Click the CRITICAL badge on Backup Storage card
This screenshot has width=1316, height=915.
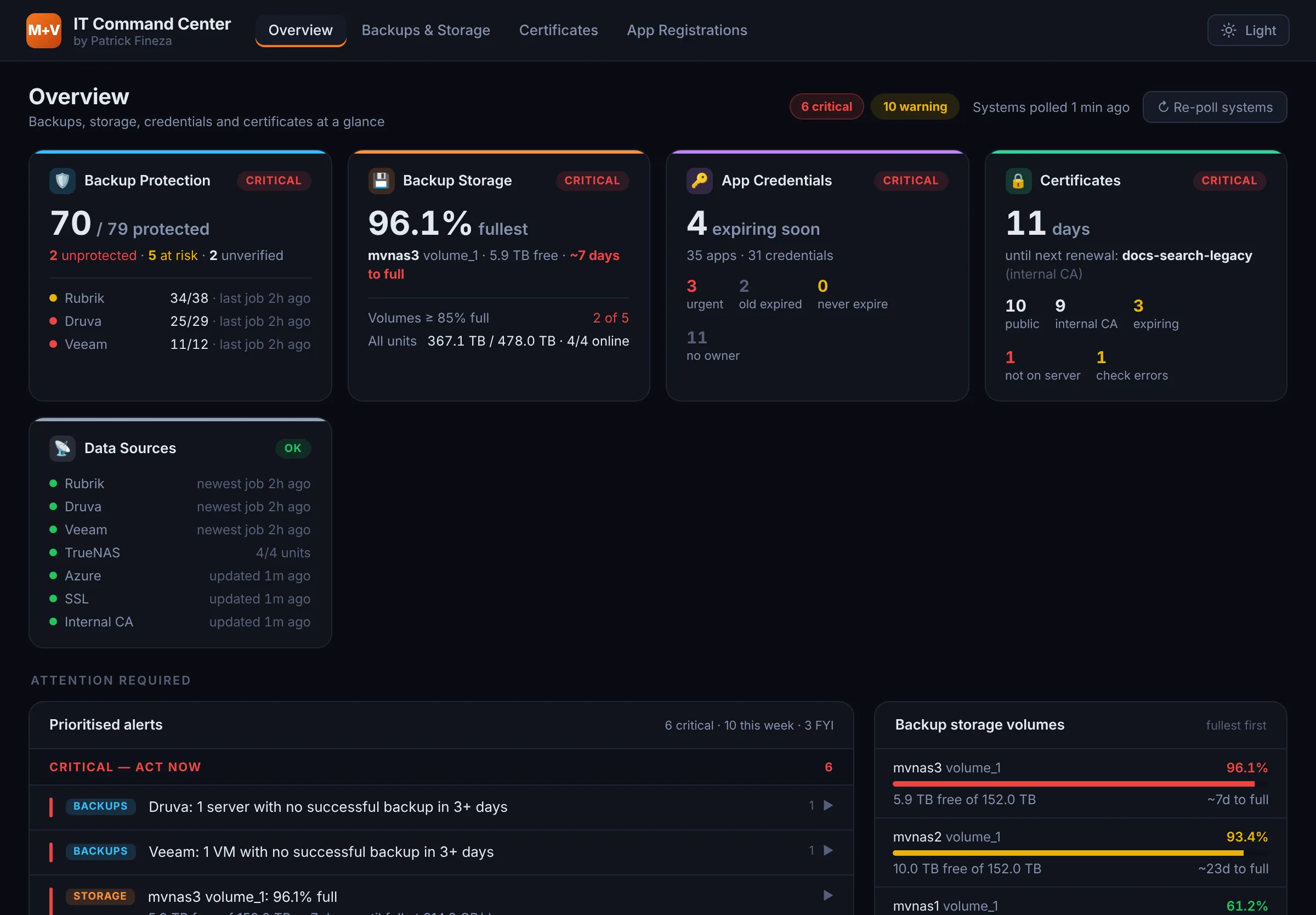pos(592,180)
